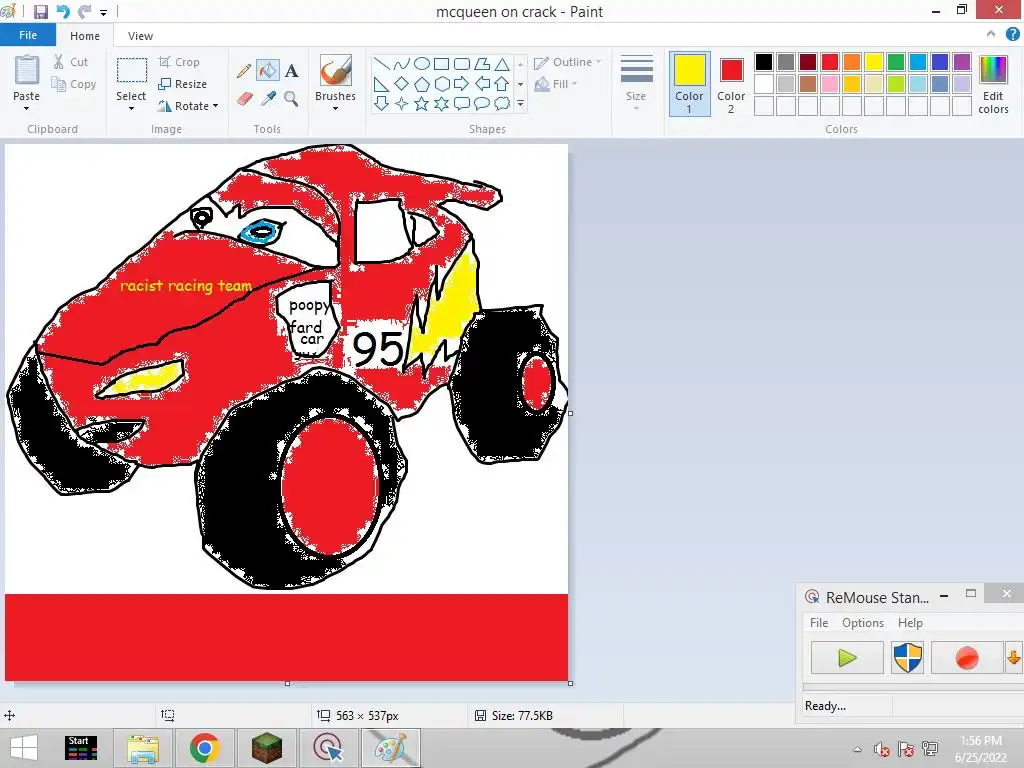Select the Eraser tool

tap(244, 99)
